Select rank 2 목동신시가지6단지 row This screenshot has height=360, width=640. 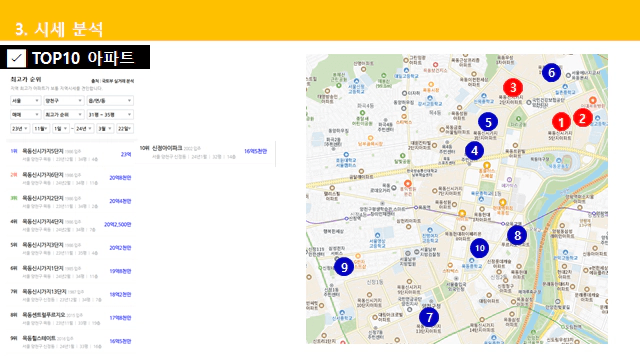tap(71, 178)
